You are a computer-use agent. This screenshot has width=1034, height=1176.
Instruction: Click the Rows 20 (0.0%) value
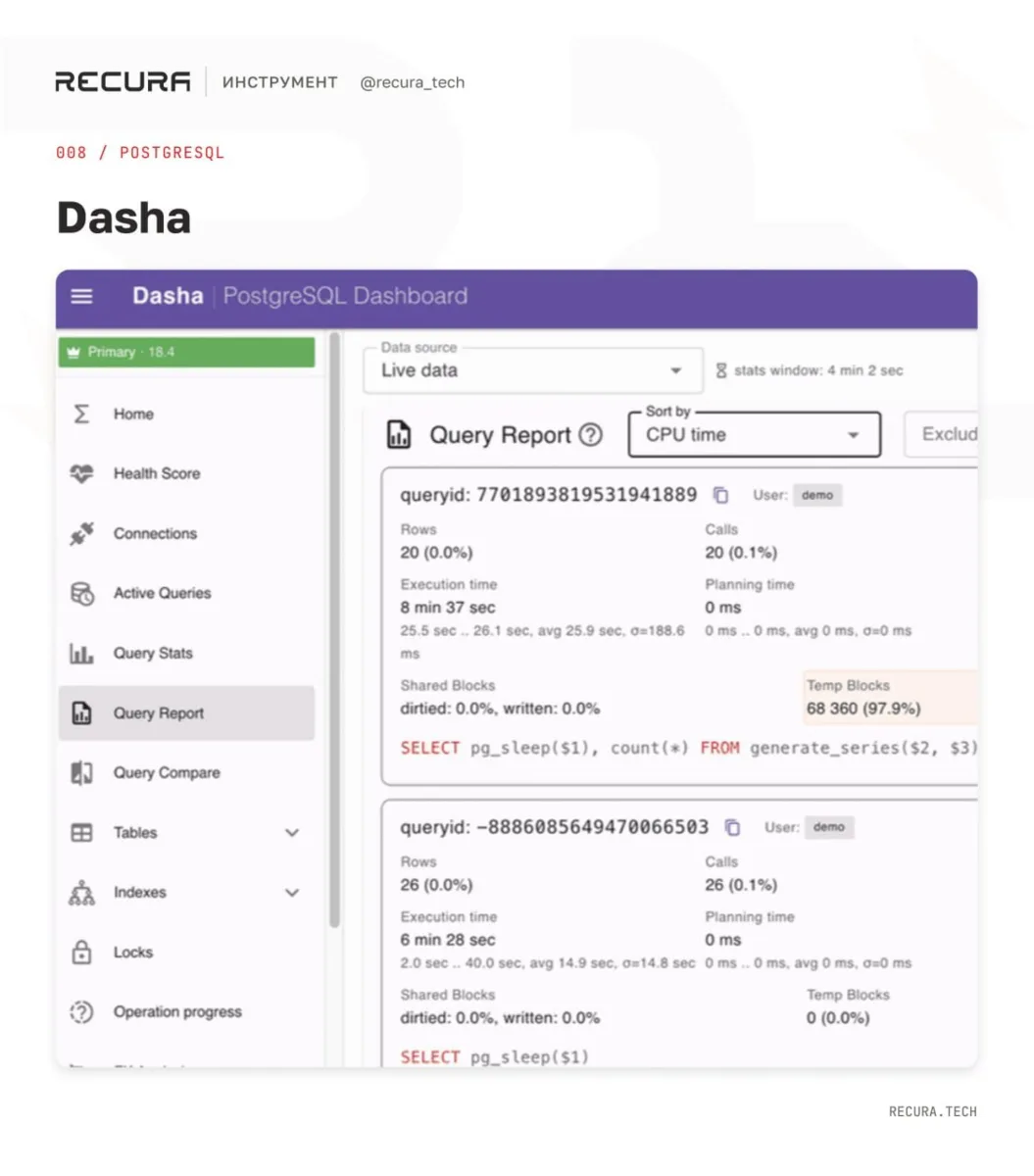(435, 553)
